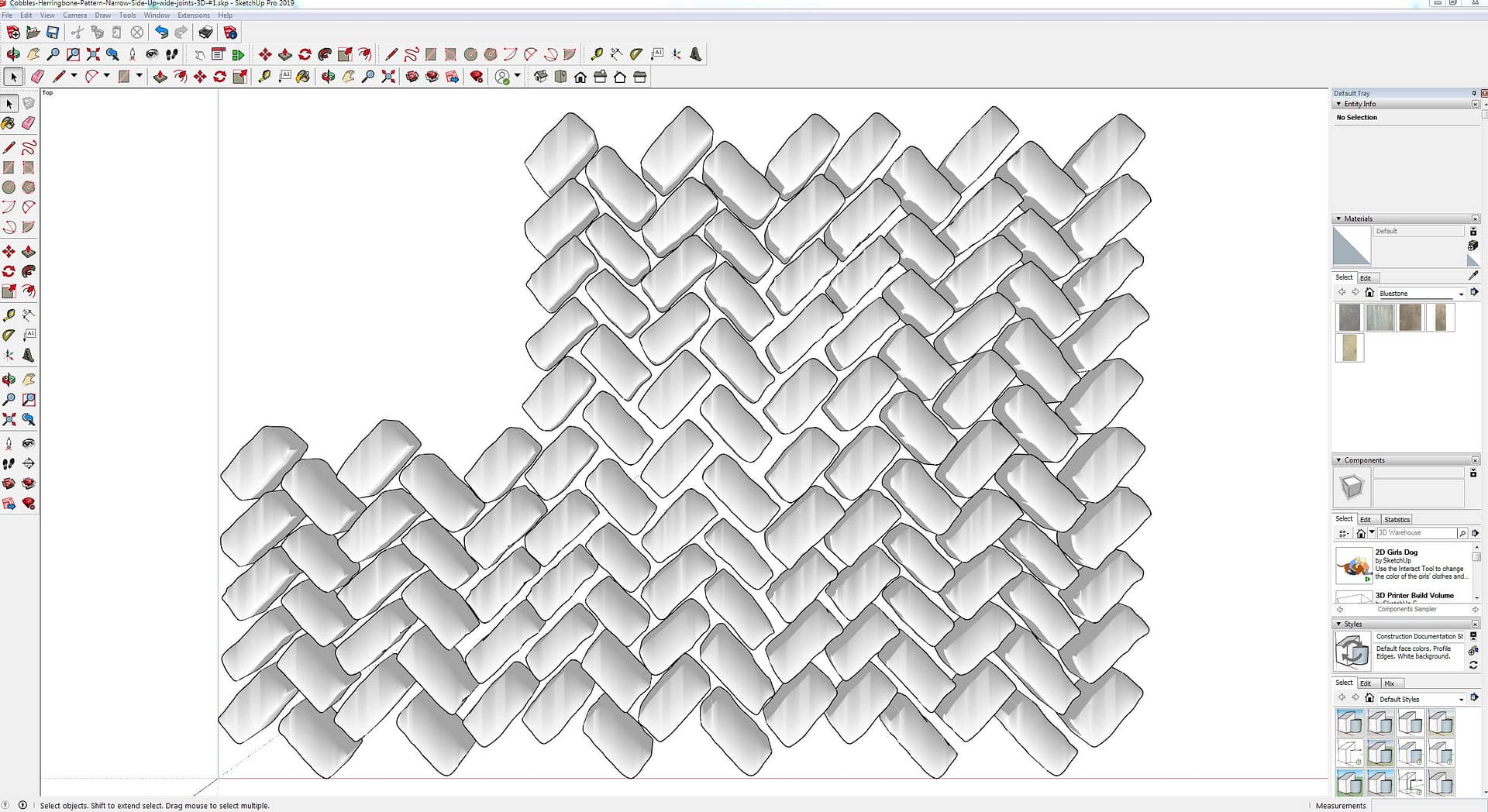Screen dimensions: 1488x812
Task: Click the Undo arrow icon
Action: click(x=161, y=33)
